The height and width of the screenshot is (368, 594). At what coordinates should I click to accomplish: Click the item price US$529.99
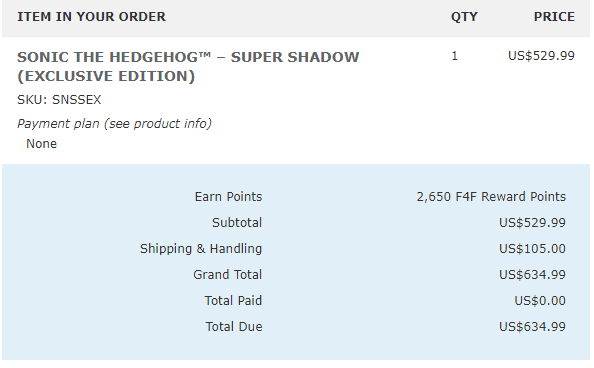coord(541,56)
